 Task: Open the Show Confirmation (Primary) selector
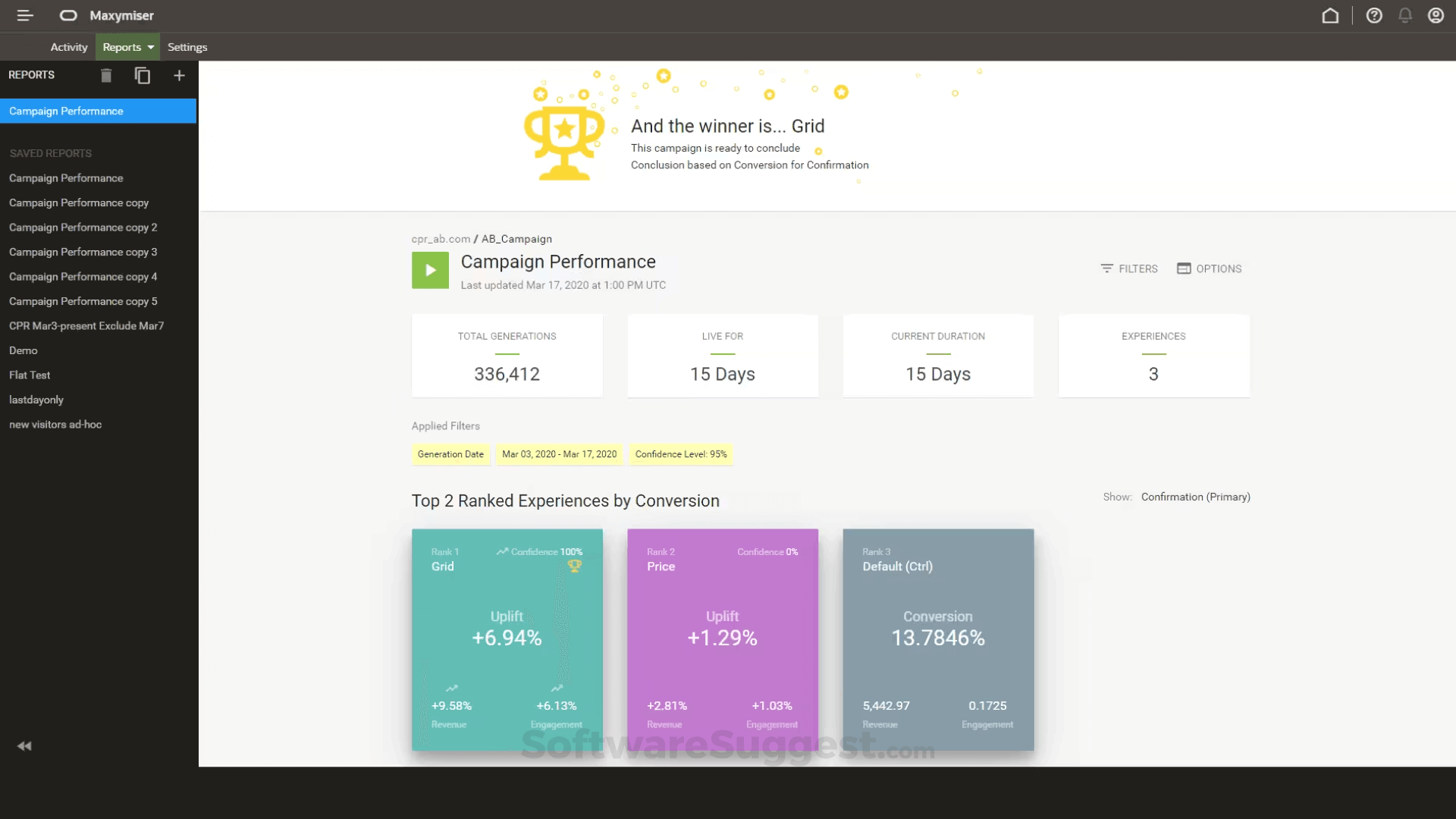[x=1195, y=497]
